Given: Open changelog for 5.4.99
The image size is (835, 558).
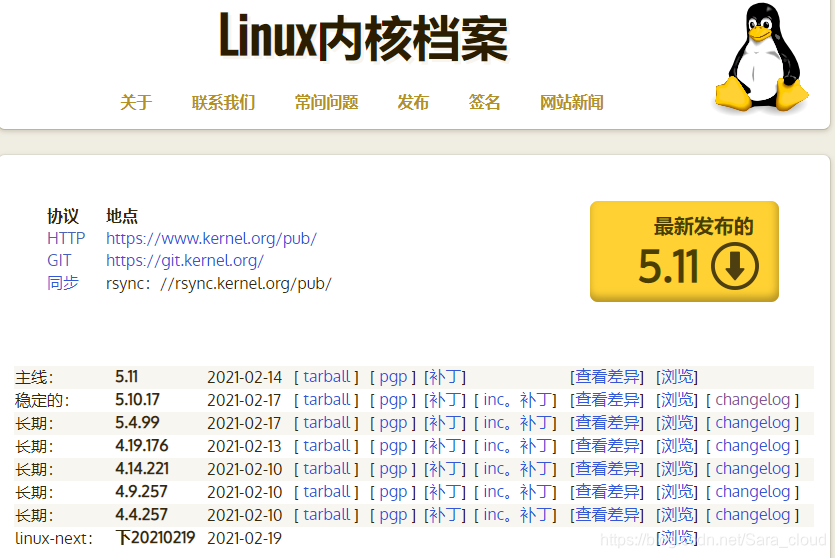Looking at the screenshot, I should pyautogui.click(x=752, y=423).
